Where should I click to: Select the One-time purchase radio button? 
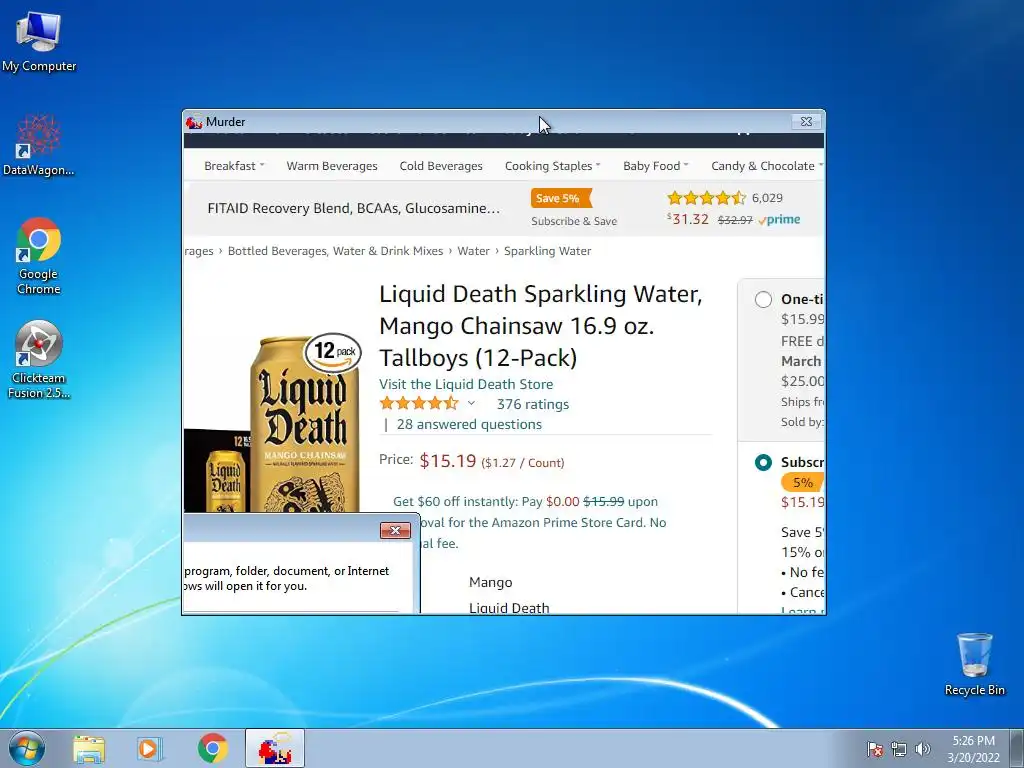(763, 300)
